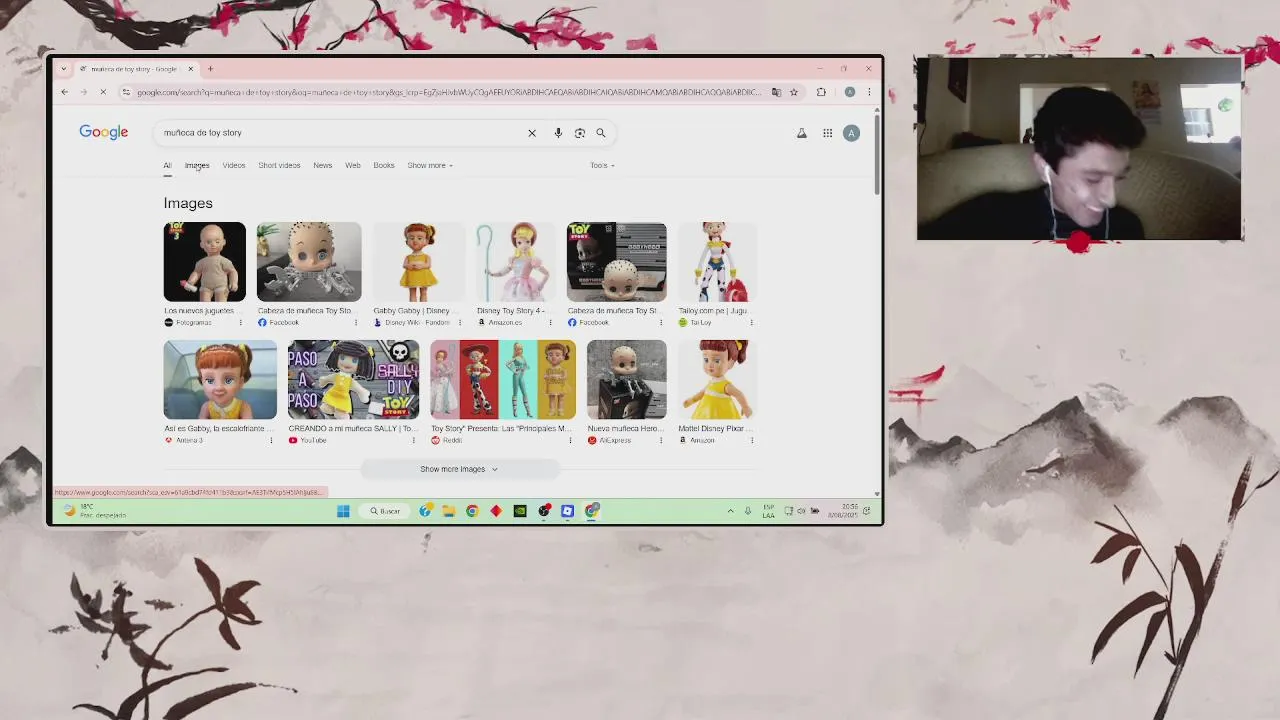Click the taskbar 'Buscar' search box

pos(386,511)
